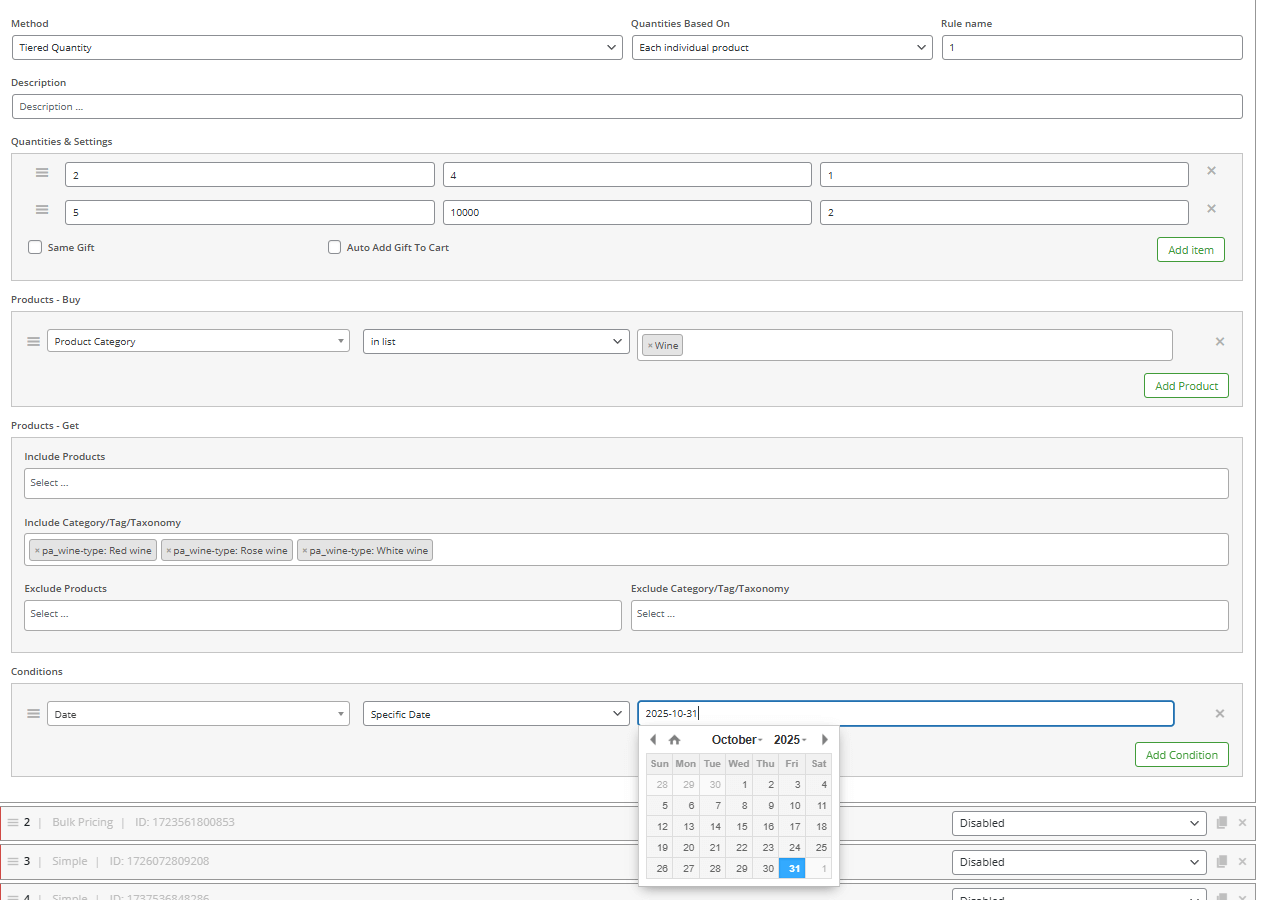1267x900 pixels.
Task: Open calendar year 2025 dropdown
Action: coord(790,740)
